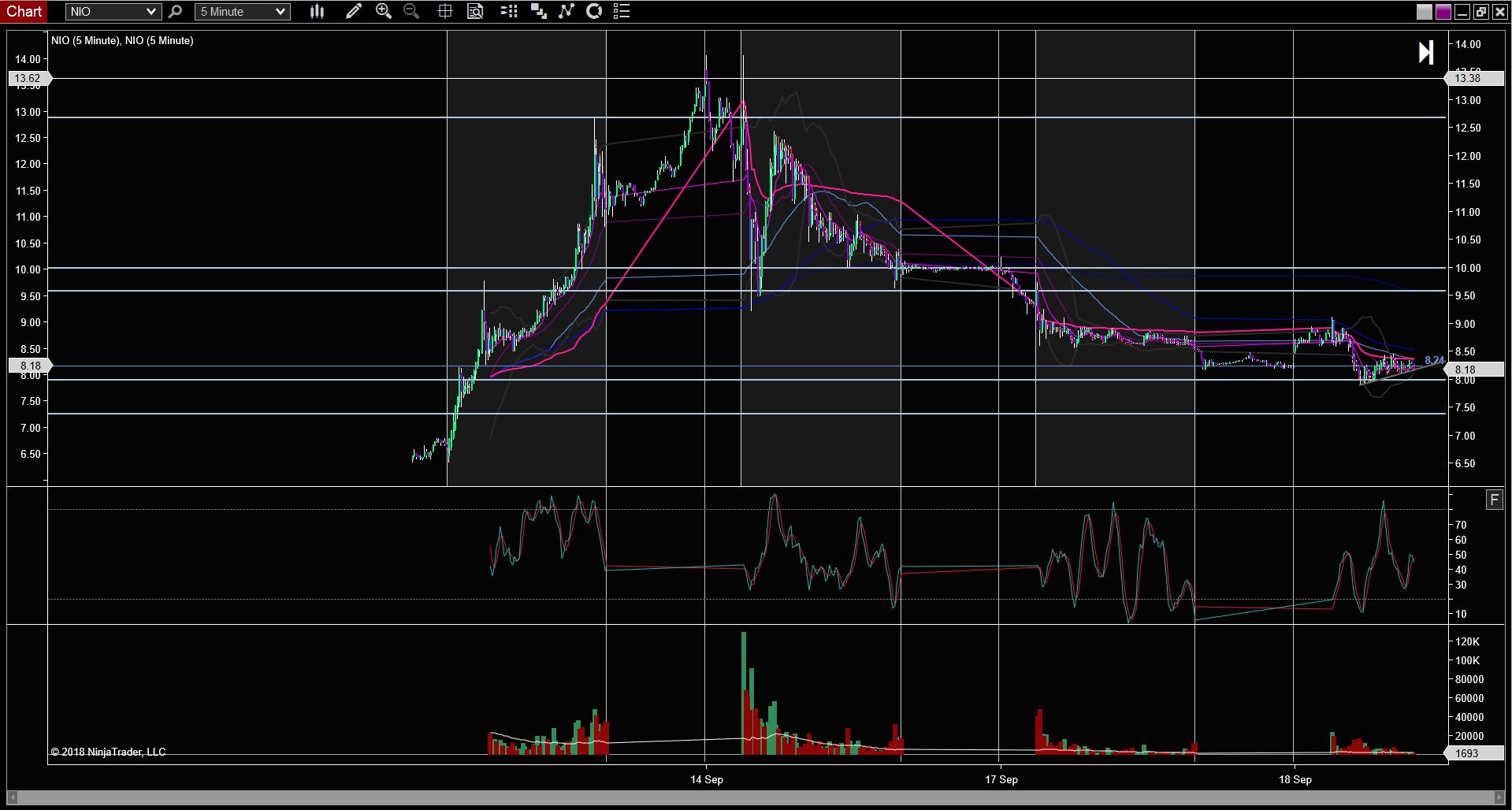The width and height of the screenshot is (1512, 810).
Task: Close the chart window
Action: [1499, 12]
